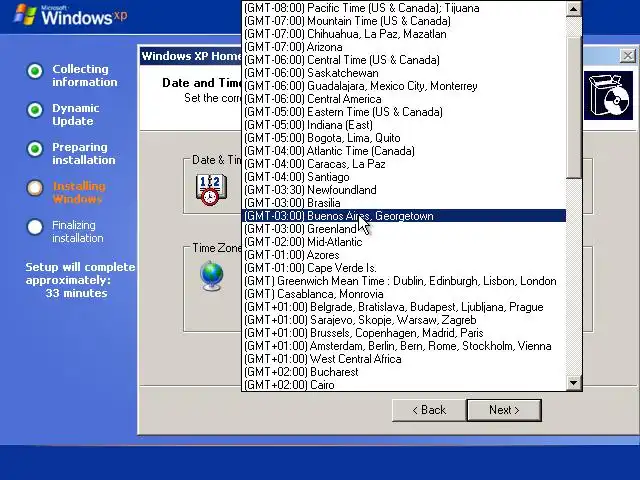Select Brussels, Copenhagen, Madrid, Paris

404,333
